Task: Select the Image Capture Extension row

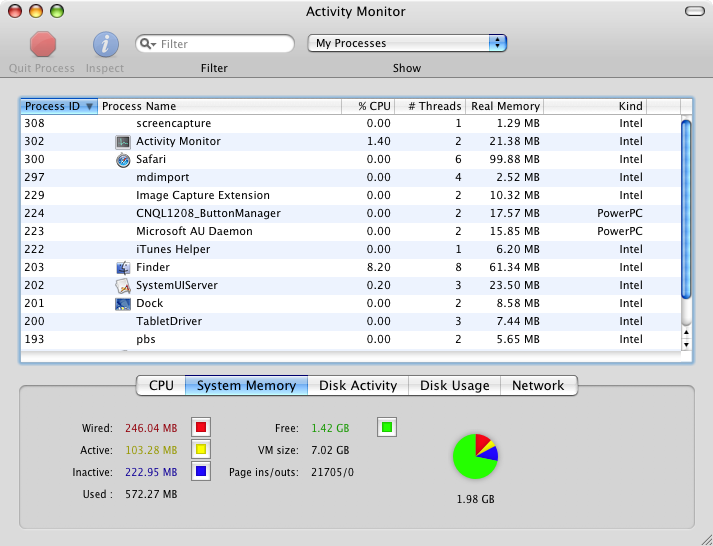Action: (351, 195)
